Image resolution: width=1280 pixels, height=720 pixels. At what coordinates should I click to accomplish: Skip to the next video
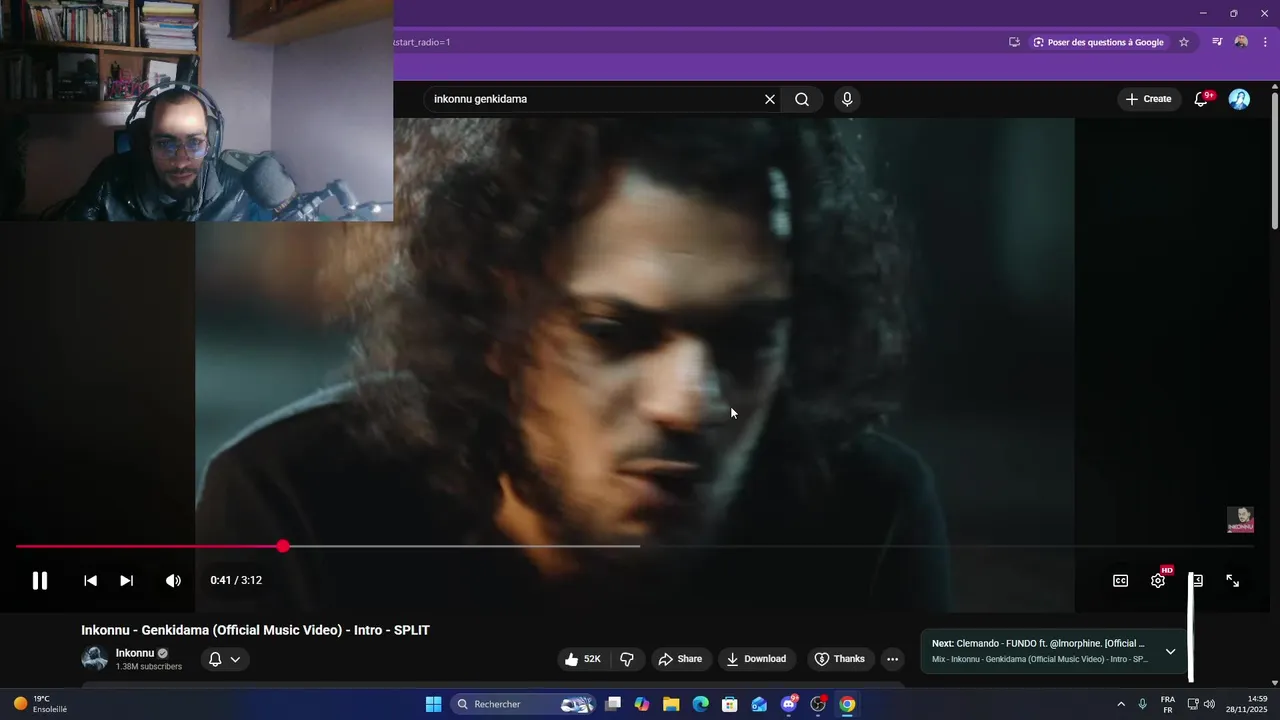click(x=127, y=581)
